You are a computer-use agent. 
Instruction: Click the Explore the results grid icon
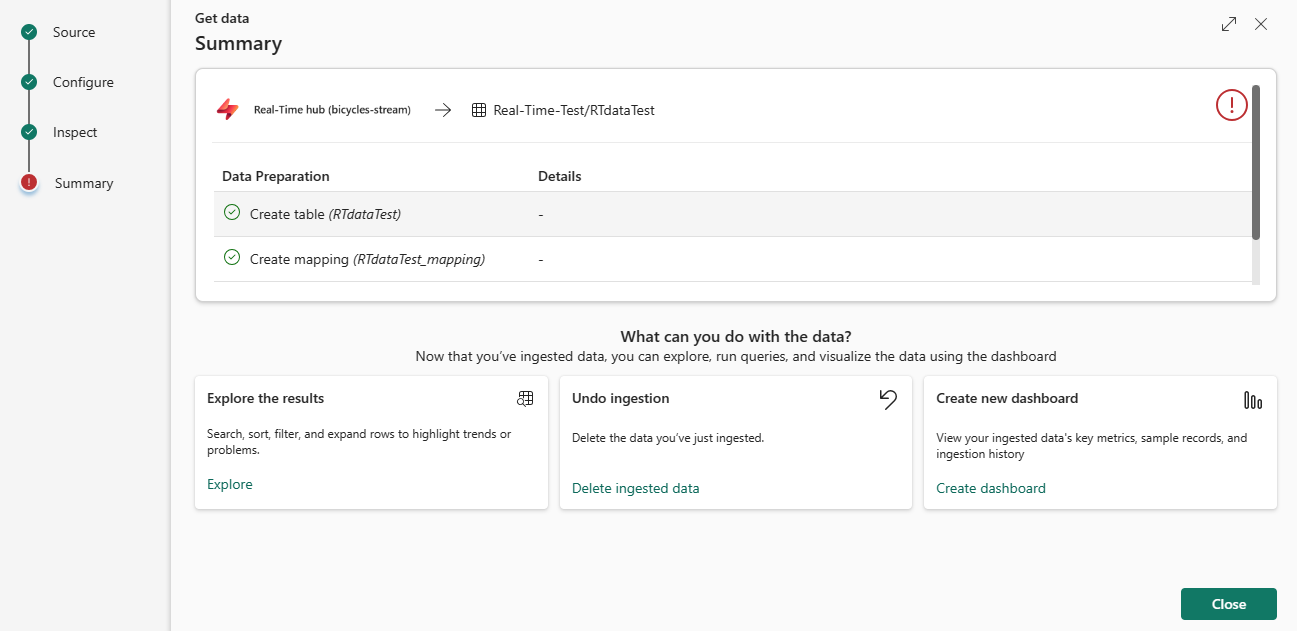pos(525,399)
